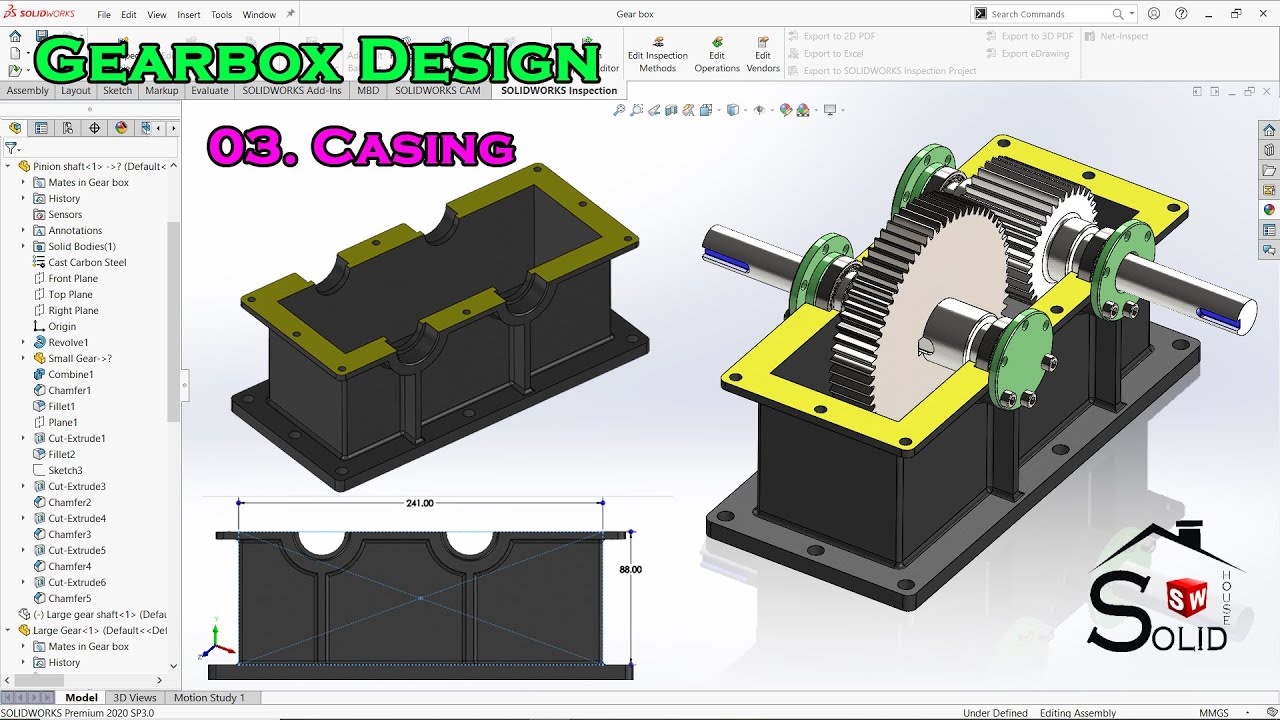Expand the Cut-Extrude3 feature
Viewport: 1280px width, 720px height.
tap(23, 486)
